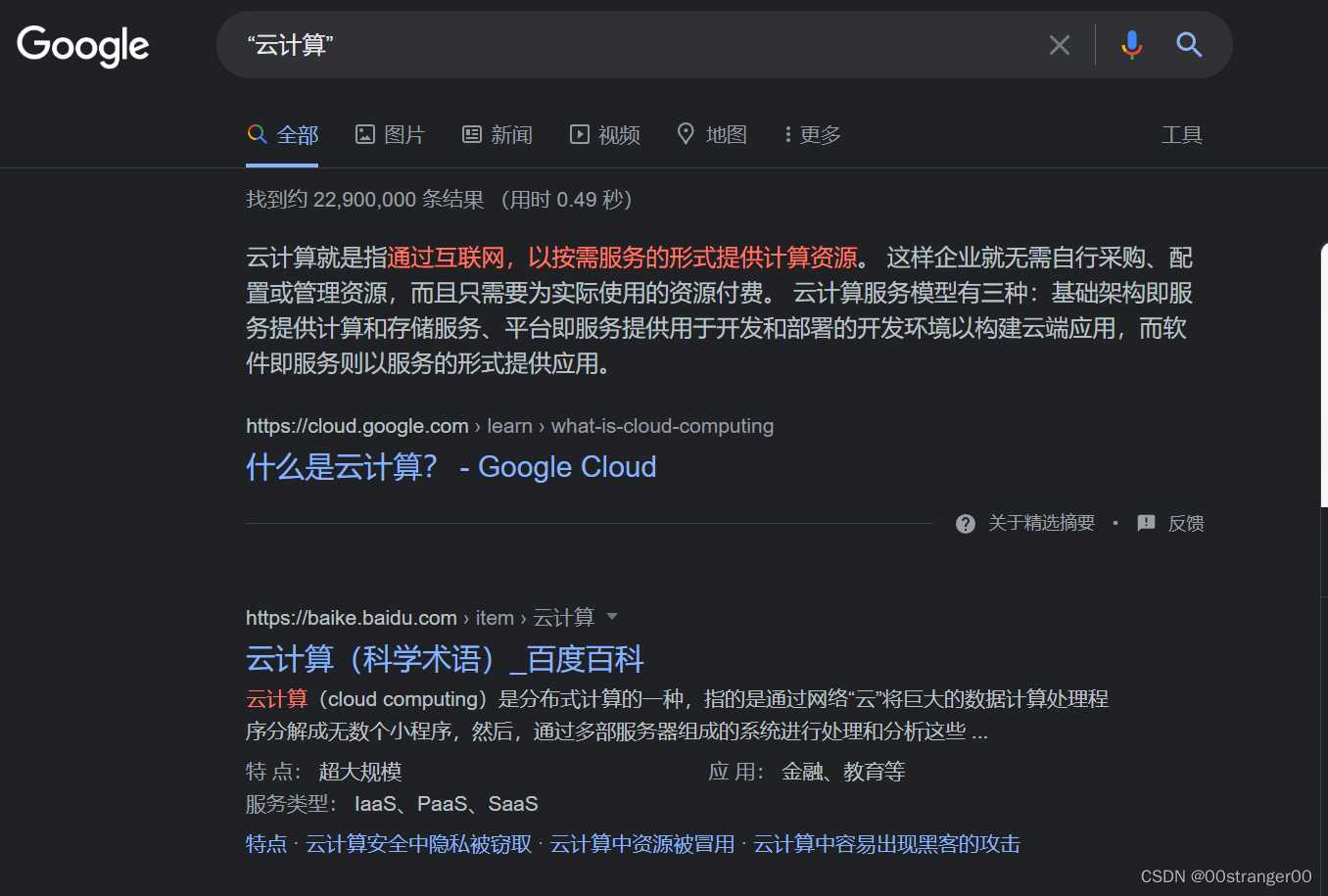Expand the dropdown arrow after baike.baidu.com URL
Screen dimensions: 1328x896
pyautogui.click(x=612, y=617)
